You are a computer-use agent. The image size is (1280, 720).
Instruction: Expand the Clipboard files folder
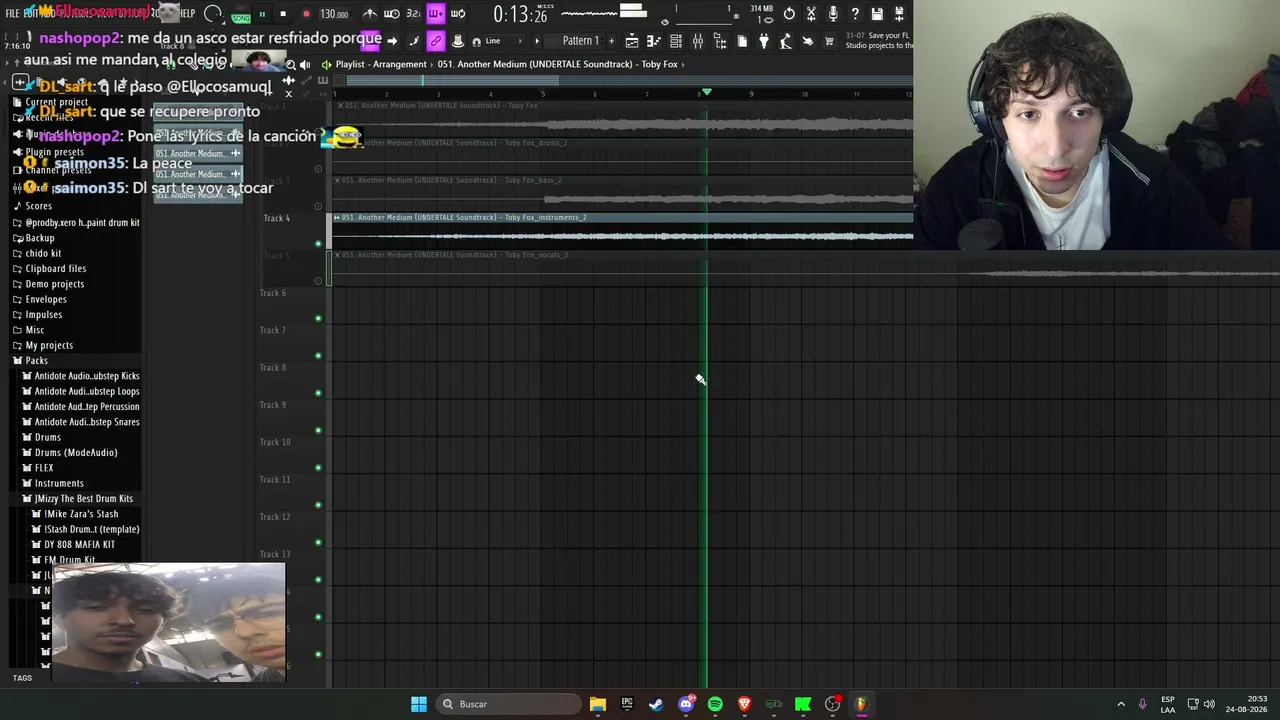56,268
